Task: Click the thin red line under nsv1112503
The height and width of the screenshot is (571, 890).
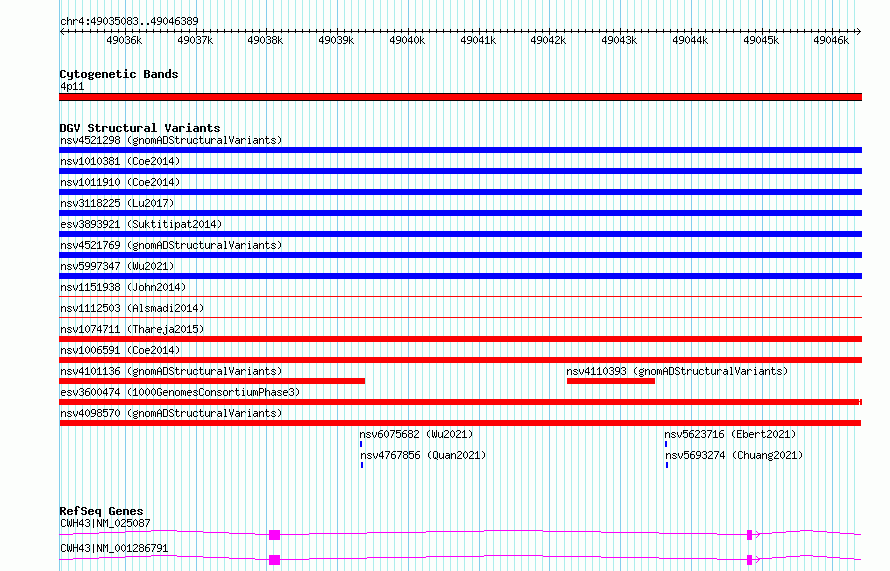Action: click(460, 317)
